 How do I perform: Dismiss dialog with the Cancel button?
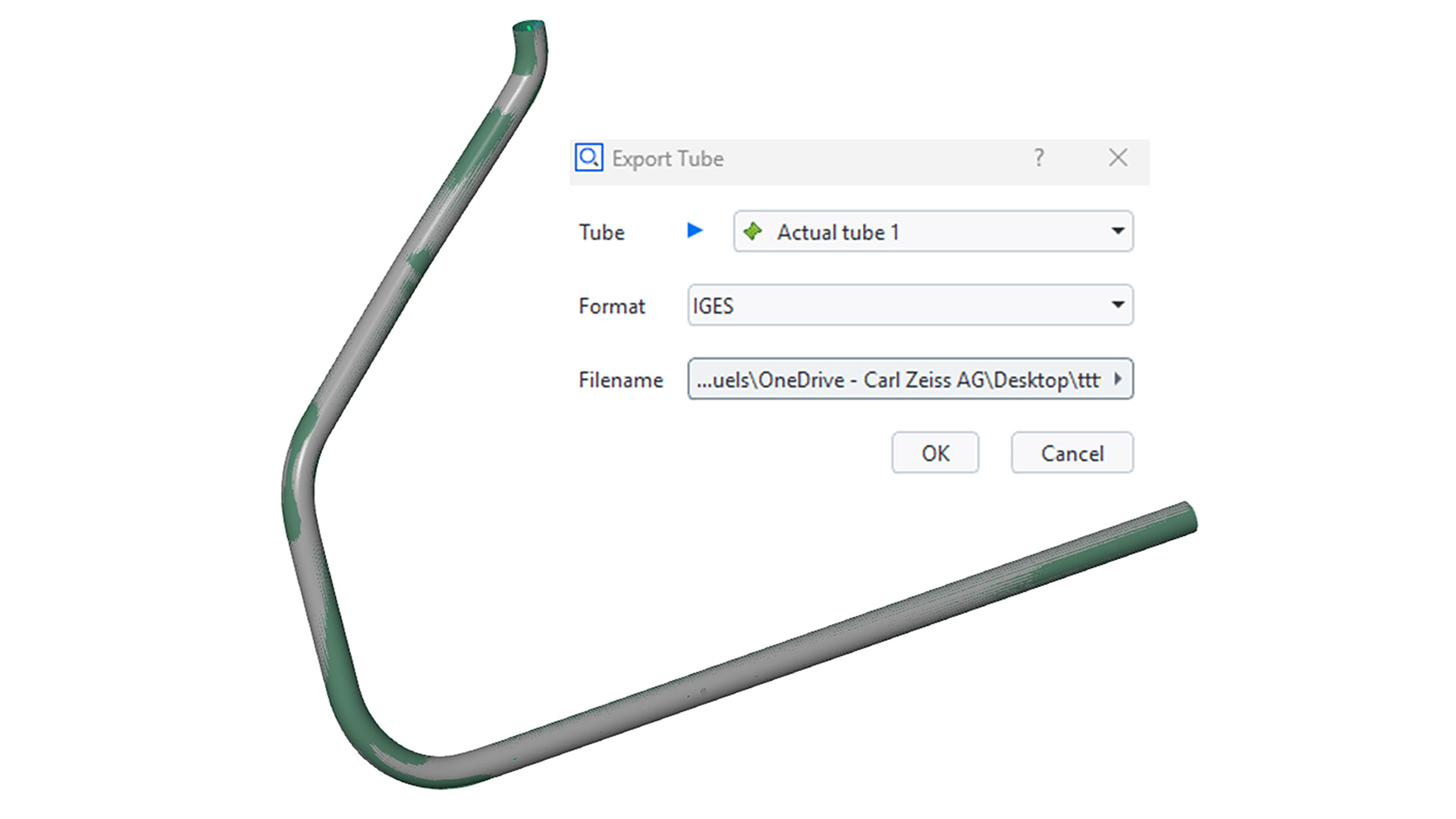coord(1072,453)
